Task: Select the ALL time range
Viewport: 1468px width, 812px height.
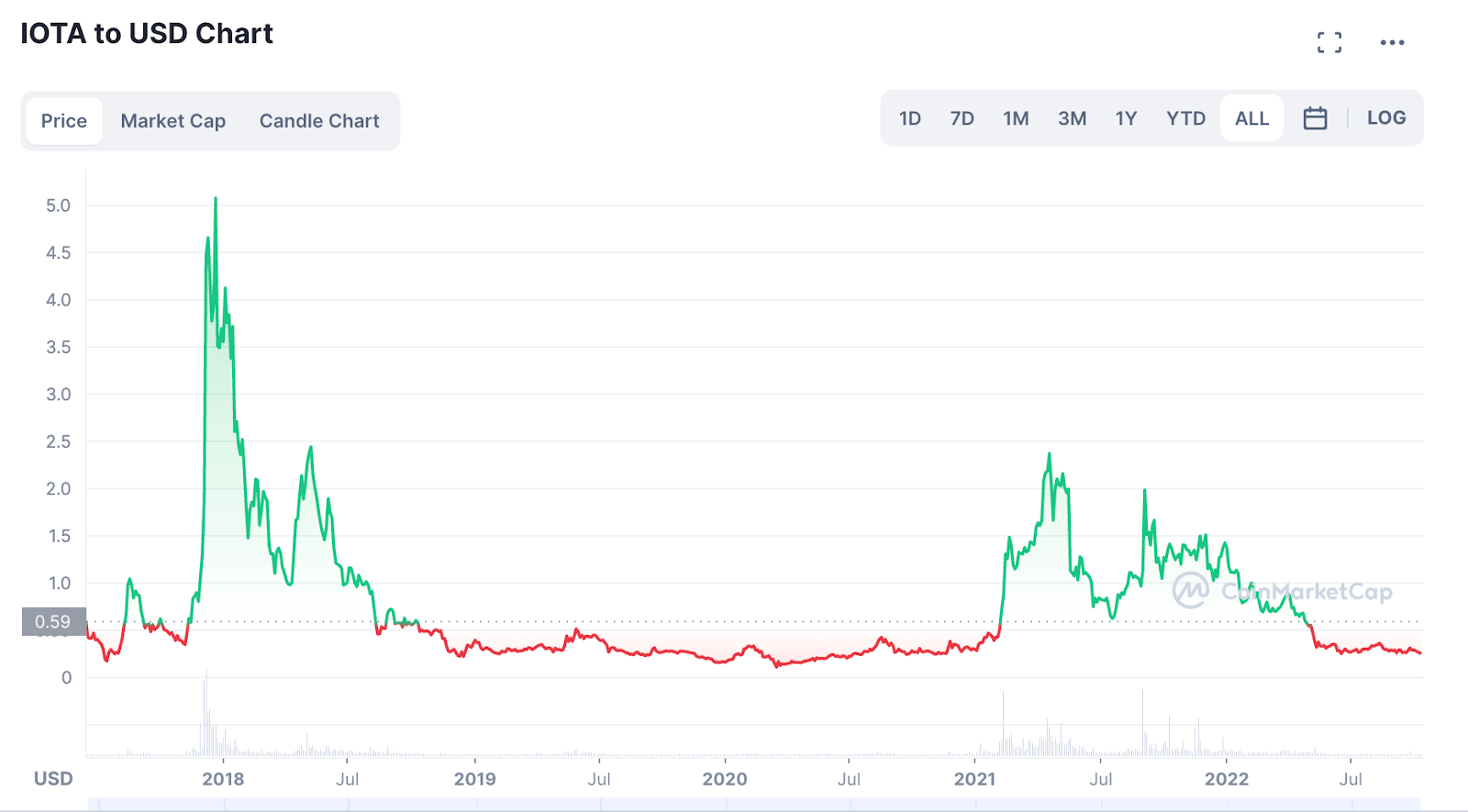Action: (1251, 118)
